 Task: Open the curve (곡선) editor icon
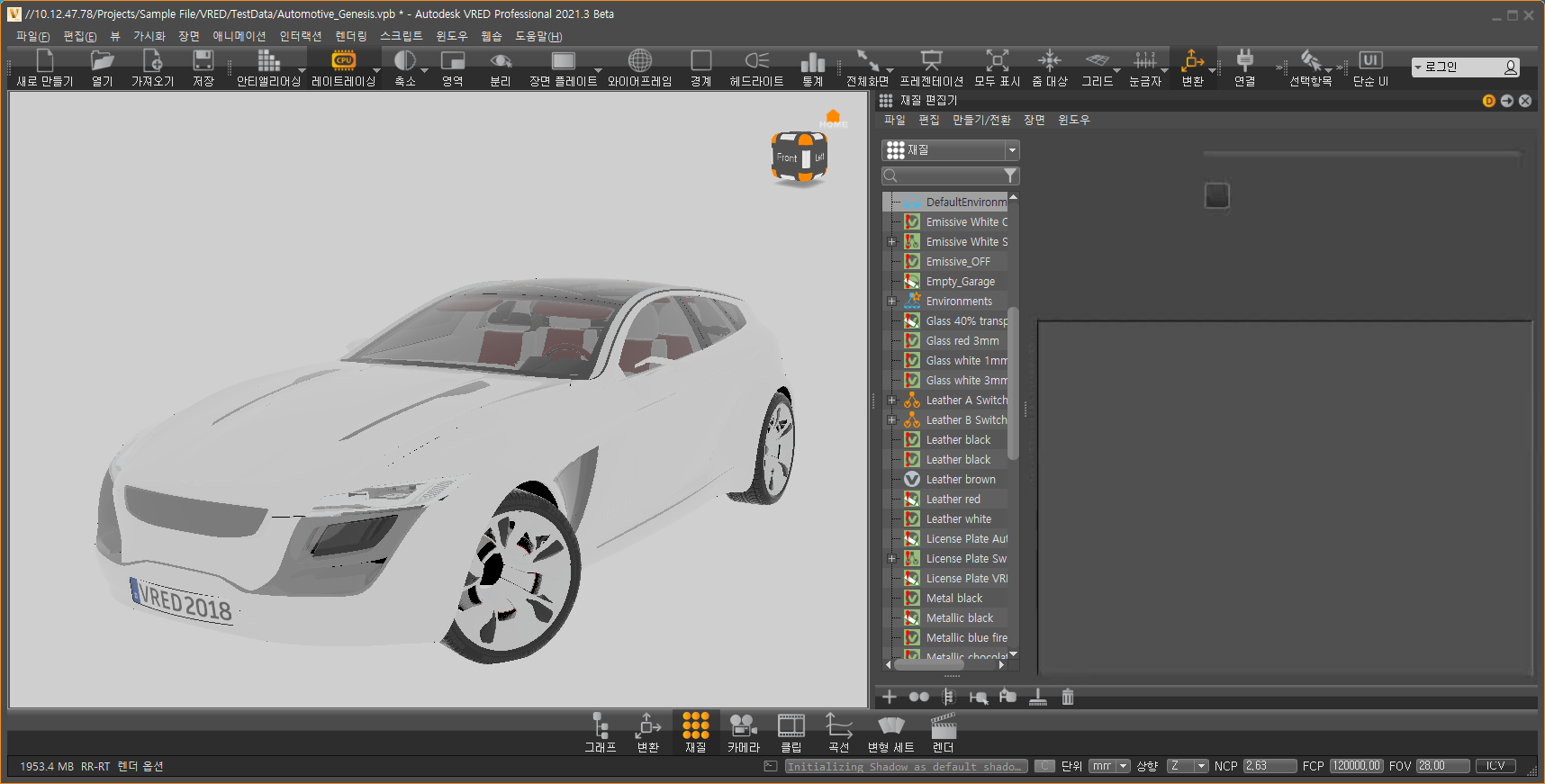coord(838,726)
